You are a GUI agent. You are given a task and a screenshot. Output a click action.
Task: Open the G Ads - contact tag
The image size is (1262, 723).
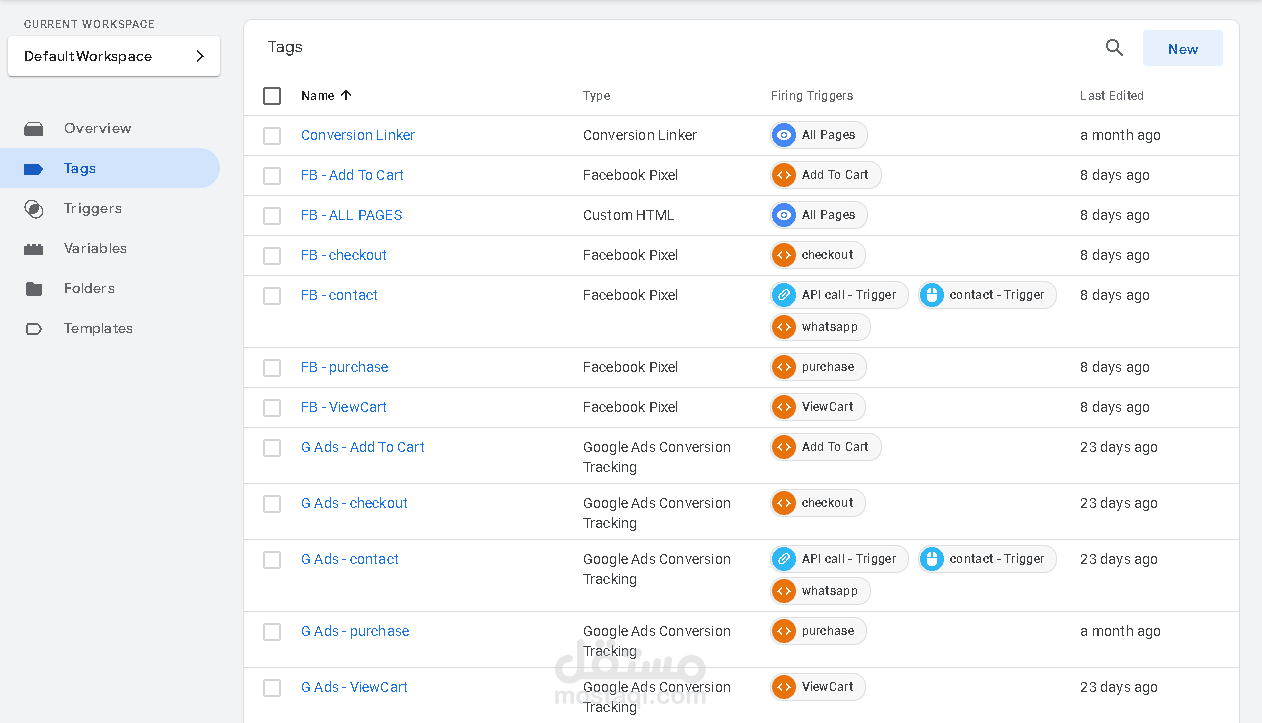tap(350, 559)
